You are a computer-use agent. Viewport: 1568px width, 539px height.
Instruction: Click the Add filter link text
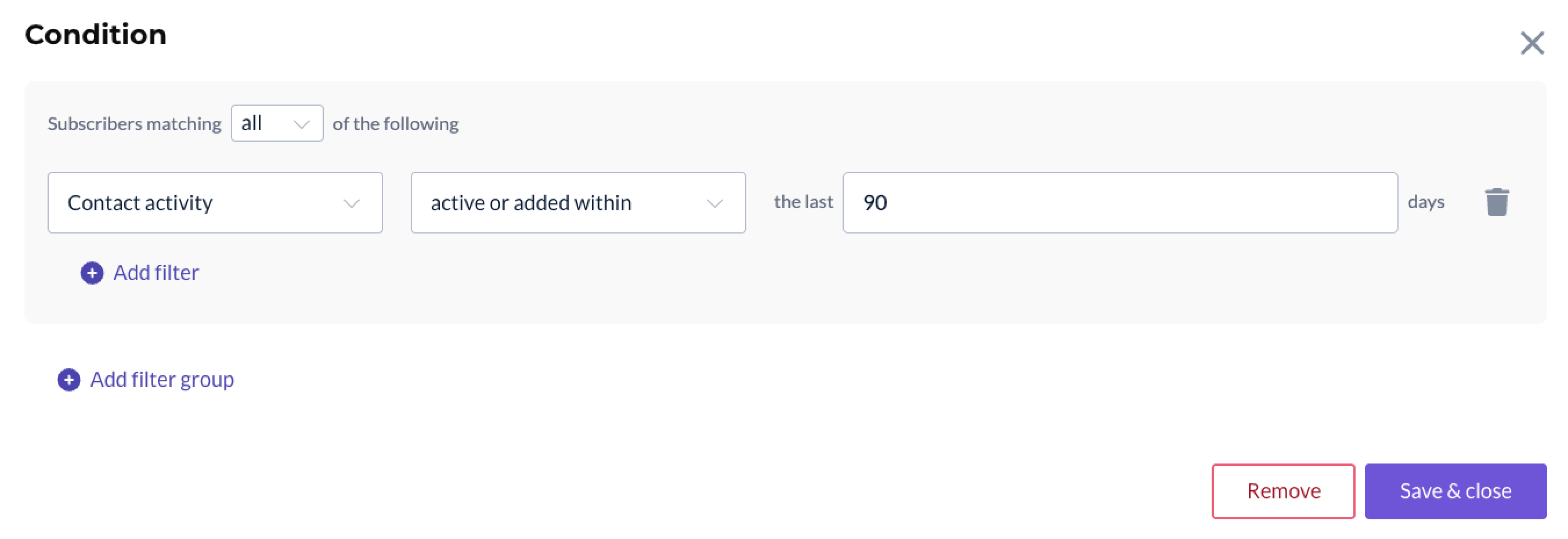pos(156,273)
